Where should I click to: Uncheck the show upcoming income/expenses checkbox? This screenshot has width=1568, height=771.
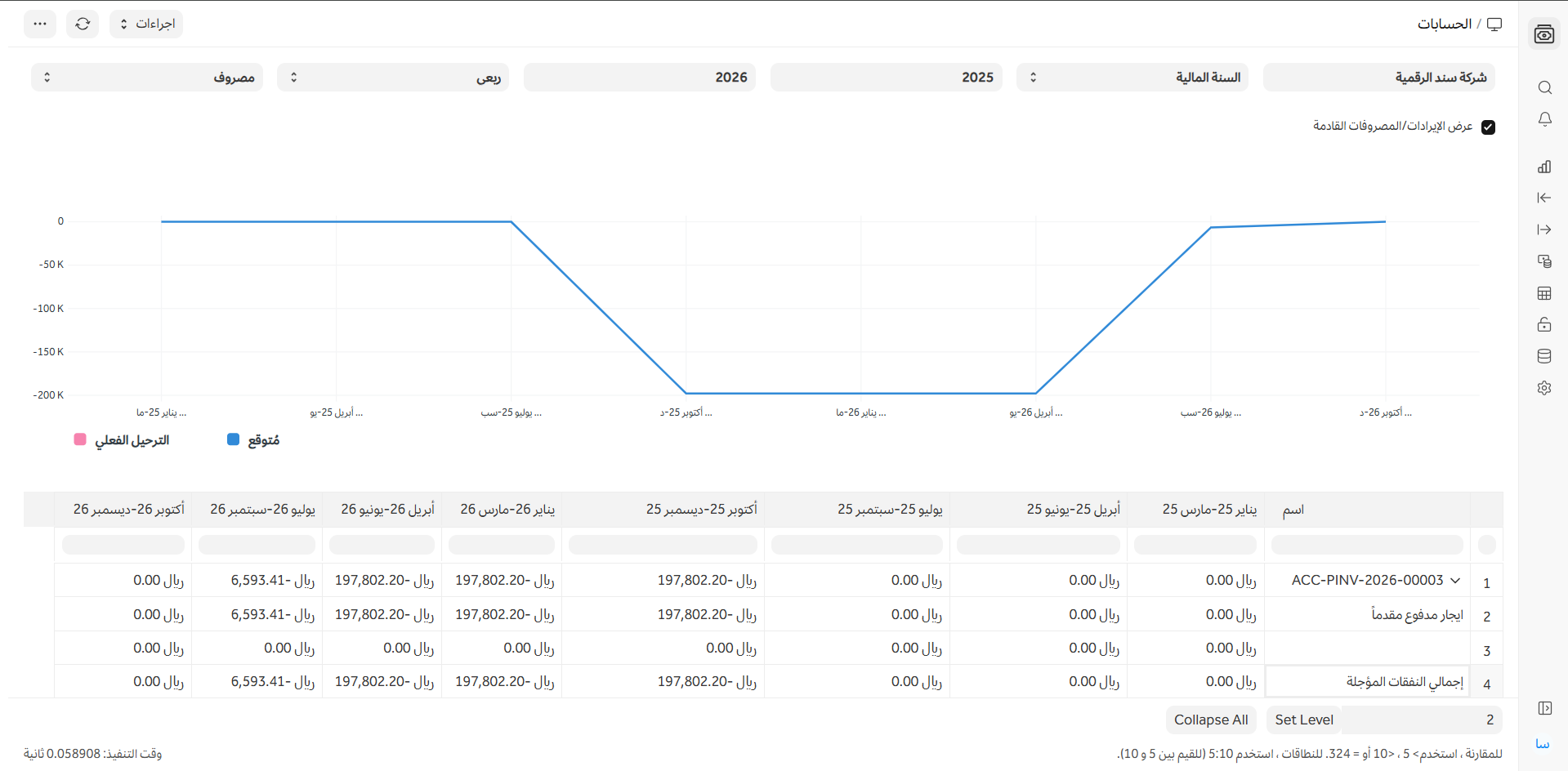click(x=1488, y=127)
